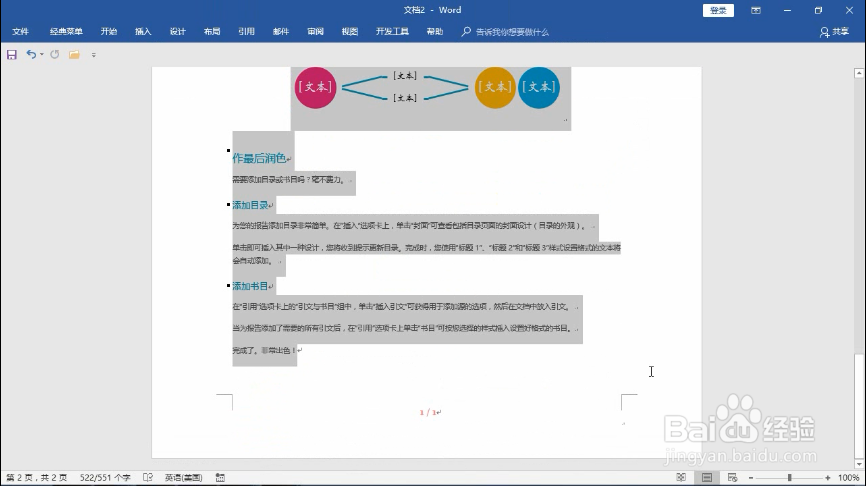Viewport: 866px width, 486px height.
Task: Open the 帮助 ribbon tab
Action: point(435,31)
